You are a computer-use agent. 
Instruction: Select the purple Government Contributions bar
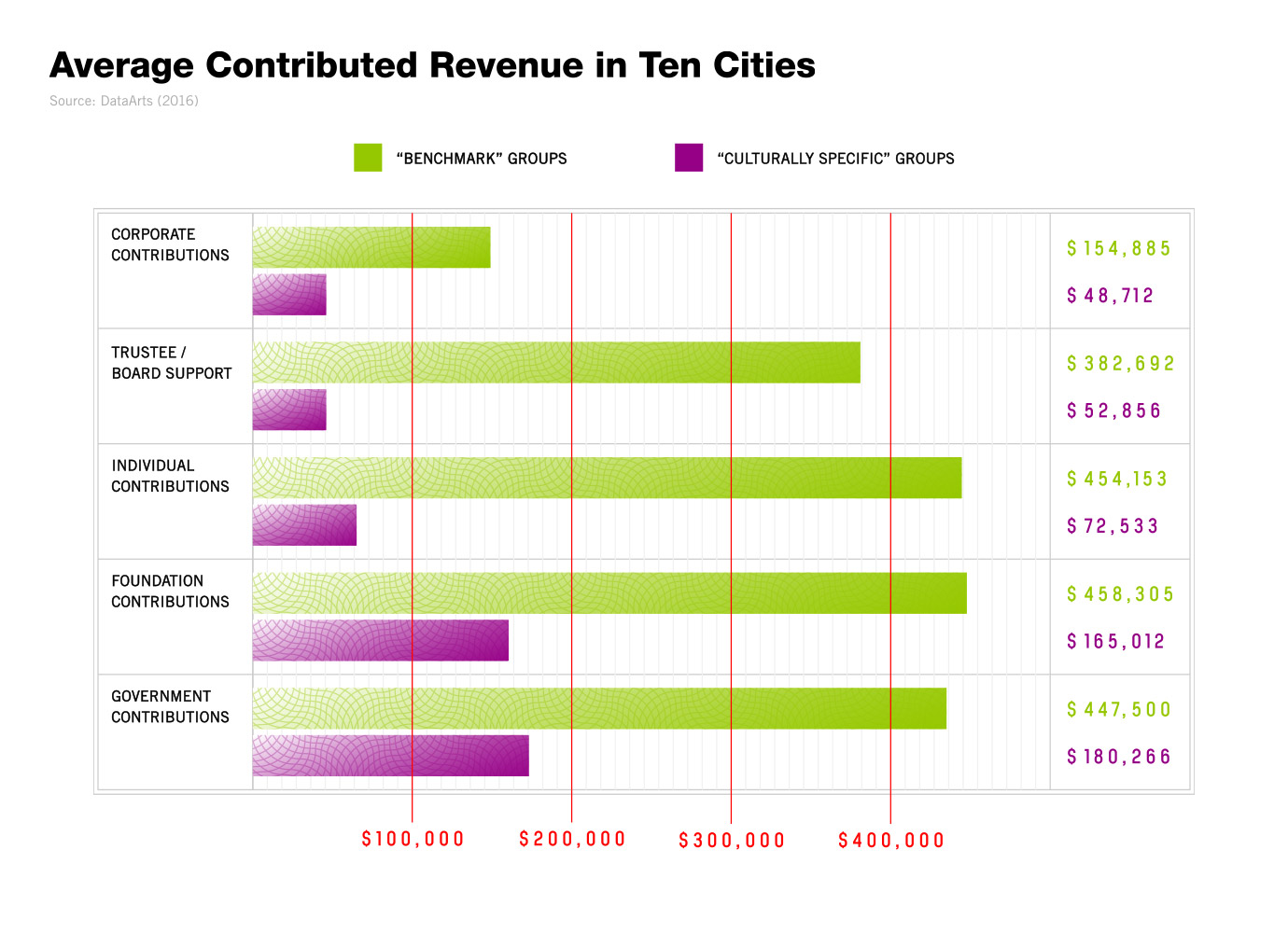point(391,756)
